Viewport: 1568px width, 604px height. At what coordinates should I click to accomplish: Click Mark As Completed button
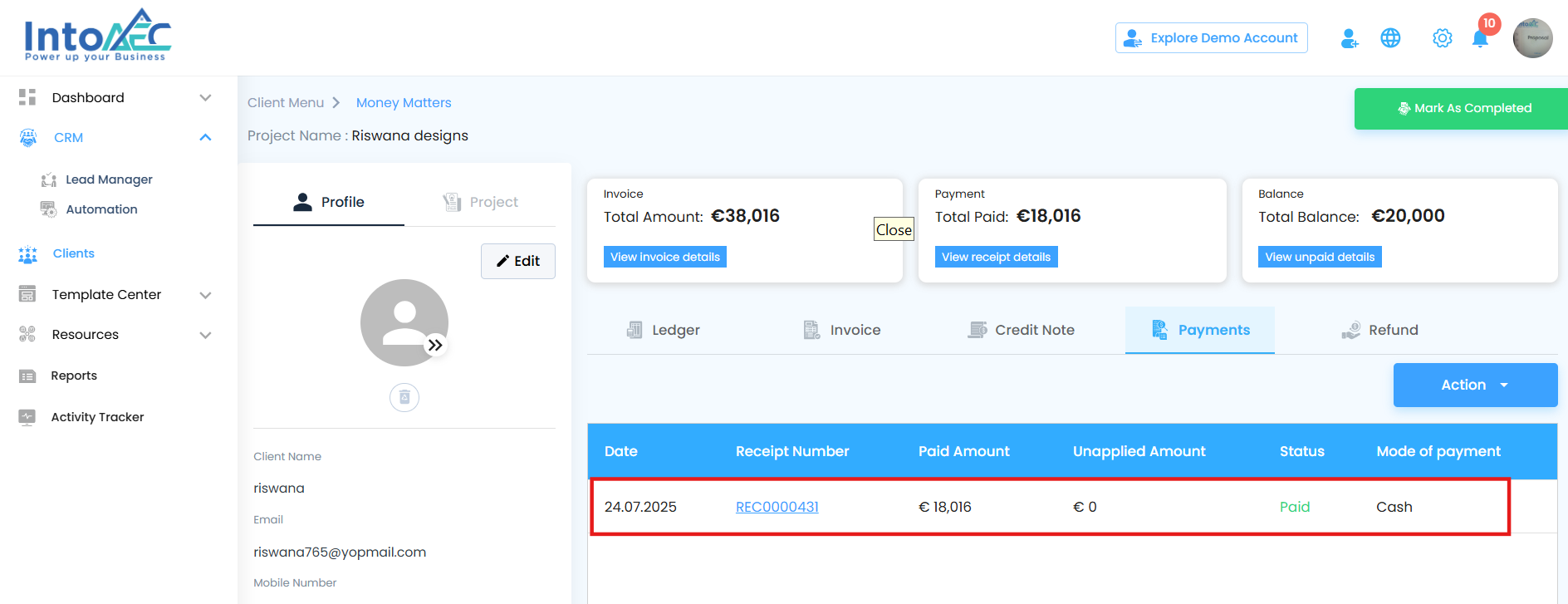(x=1463, y=108)
